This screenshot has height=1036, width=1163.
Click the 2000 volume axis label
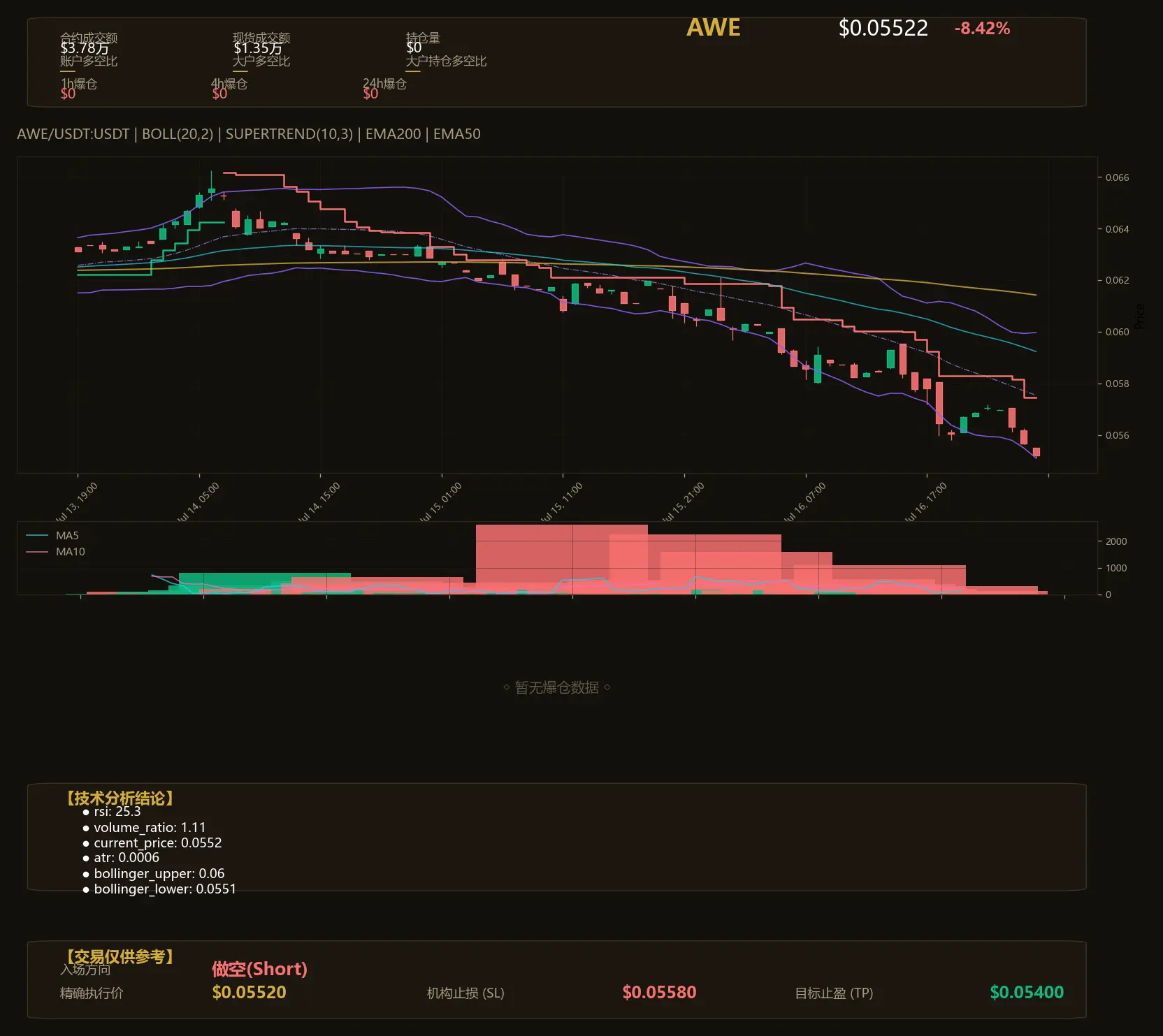tap(1116, 541)
